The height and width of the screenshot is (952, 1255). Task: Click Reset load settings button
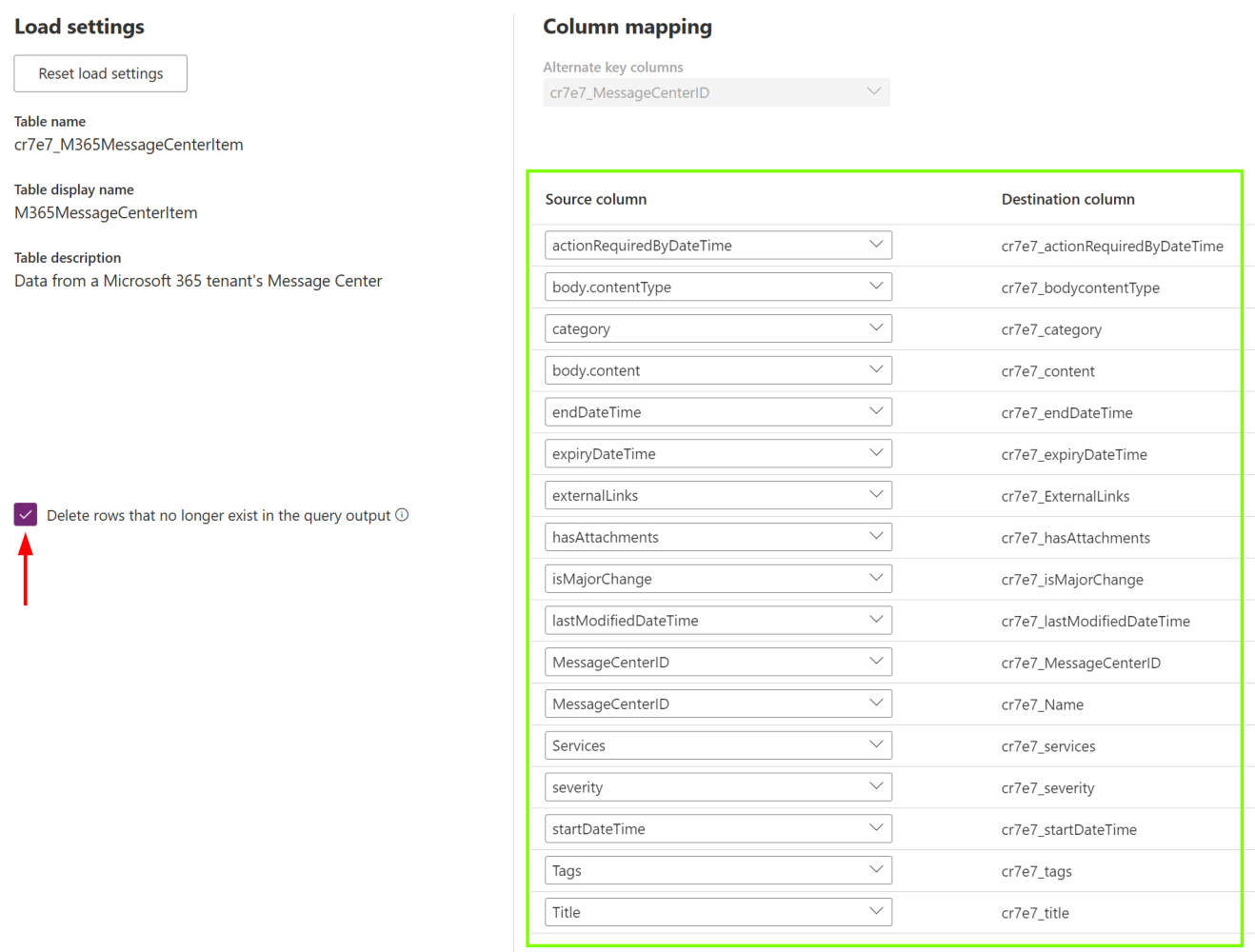(100, 73)
